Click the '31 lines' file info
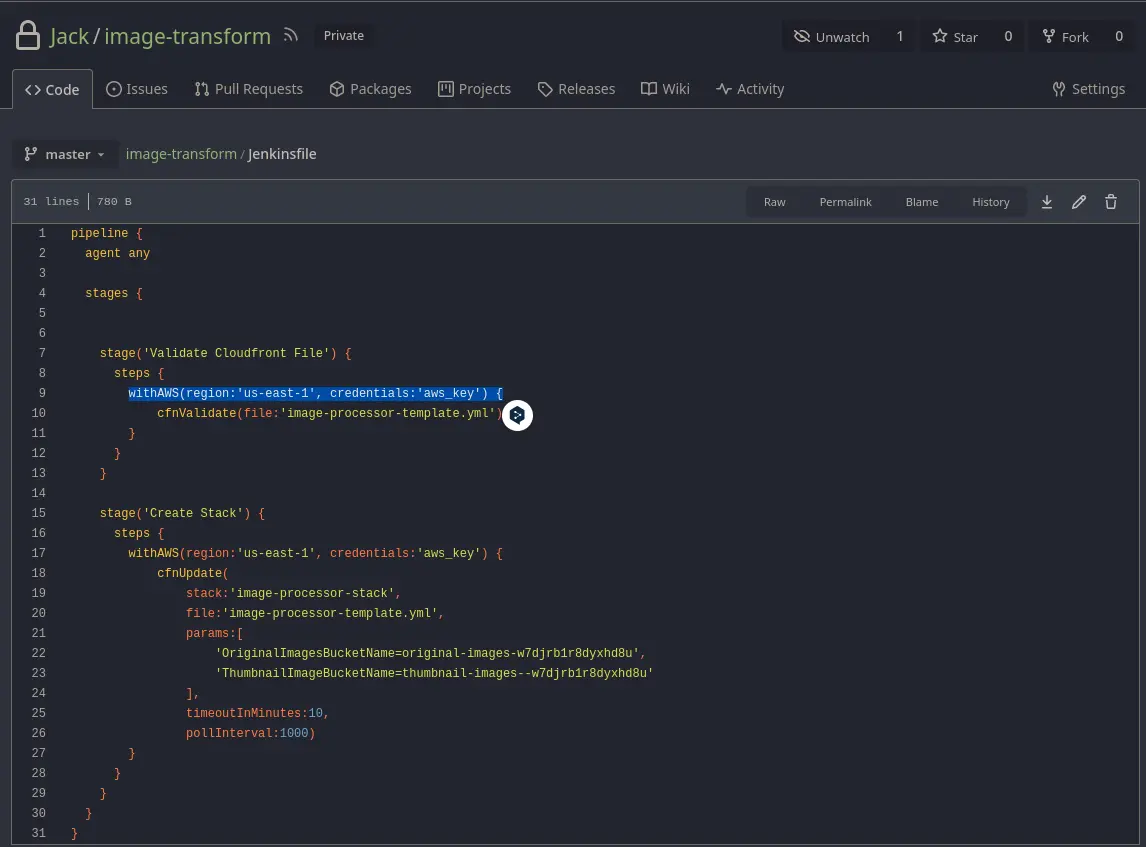This screenshot has height=847, width=1146. [51, 202]
